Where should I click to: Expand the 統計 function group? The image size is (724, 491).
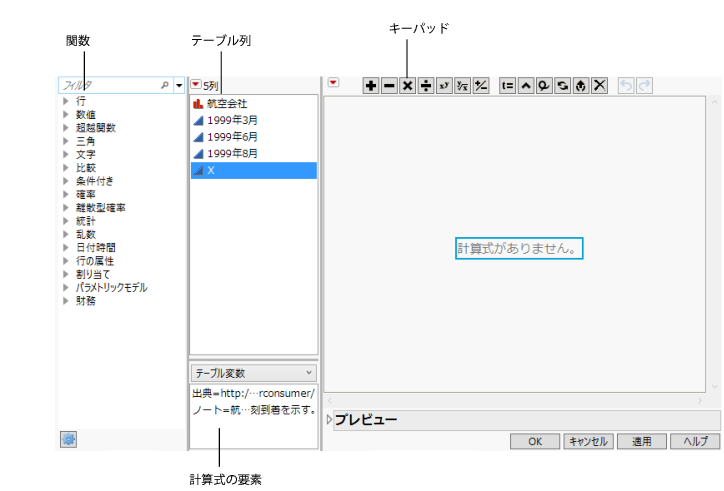click(x=66, y=221)
